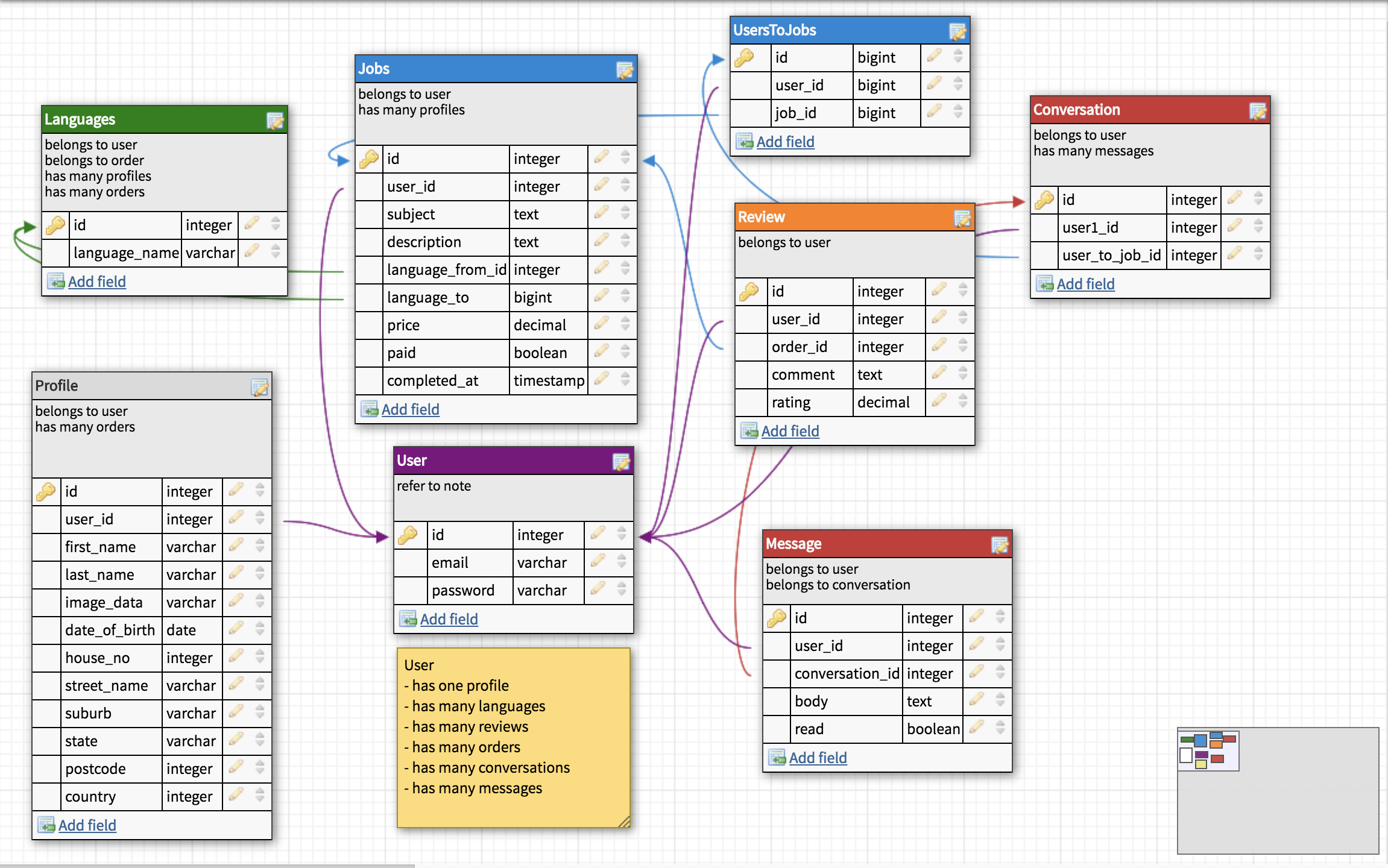This screenshot has width=1388, height=868.
Task: Click Add field link in Profile table
Action: (x=87, y=825)
